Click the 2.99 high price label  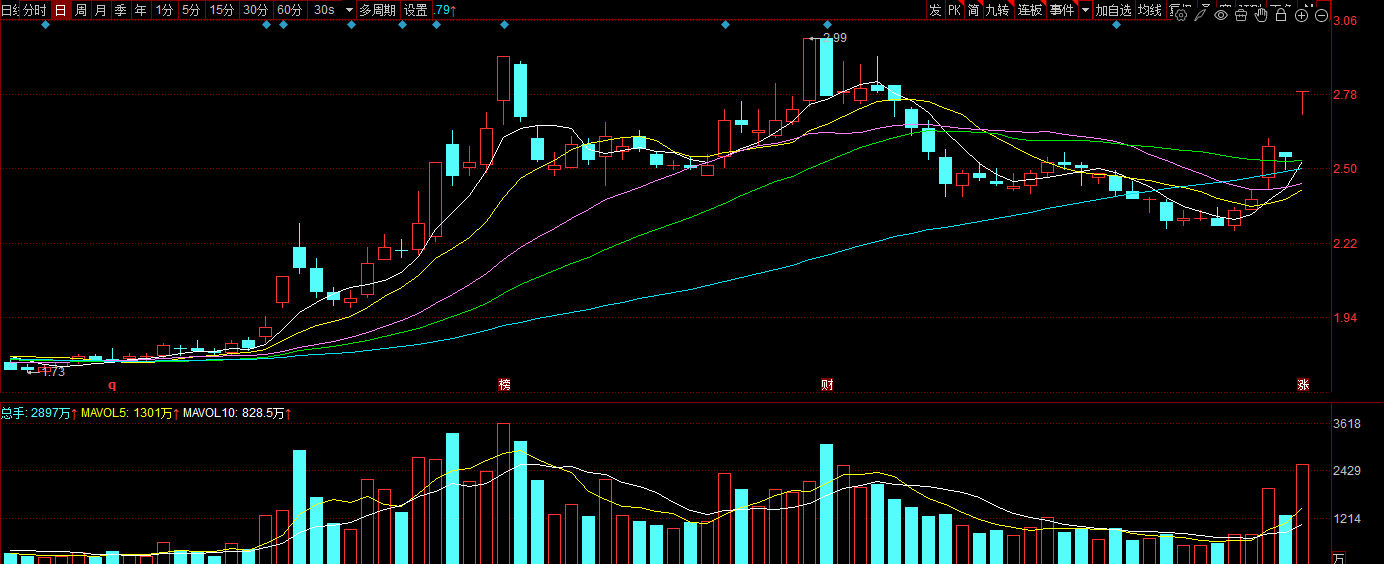(x=834, y=38)
